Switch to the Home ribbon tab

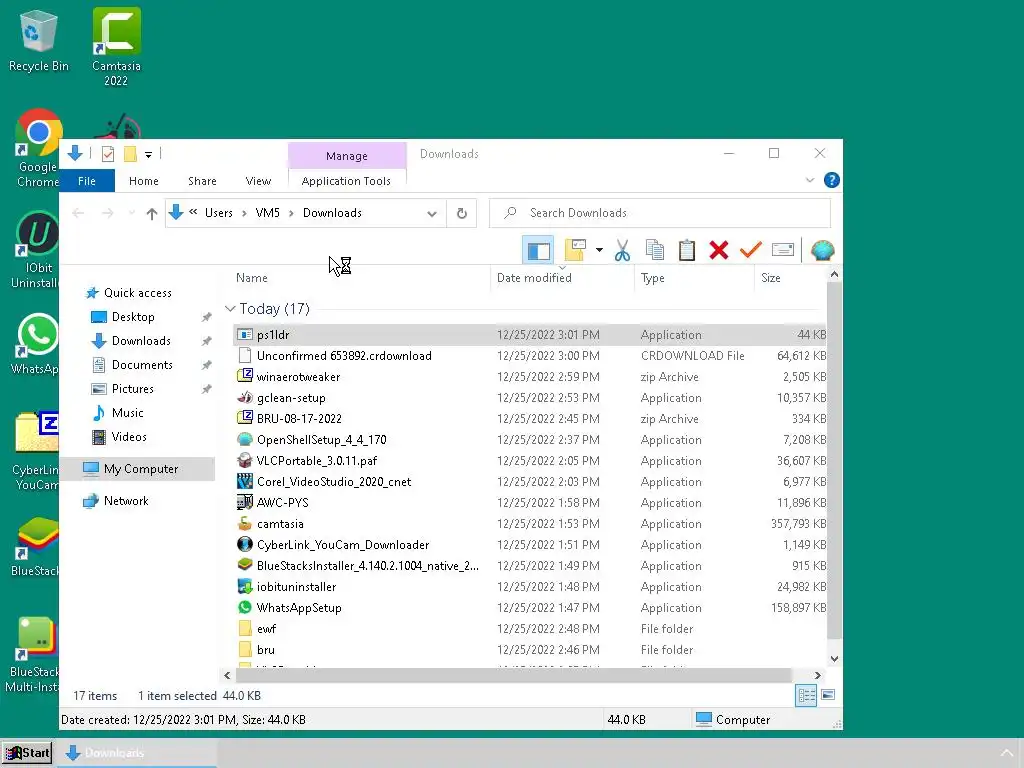click(144, 181)
